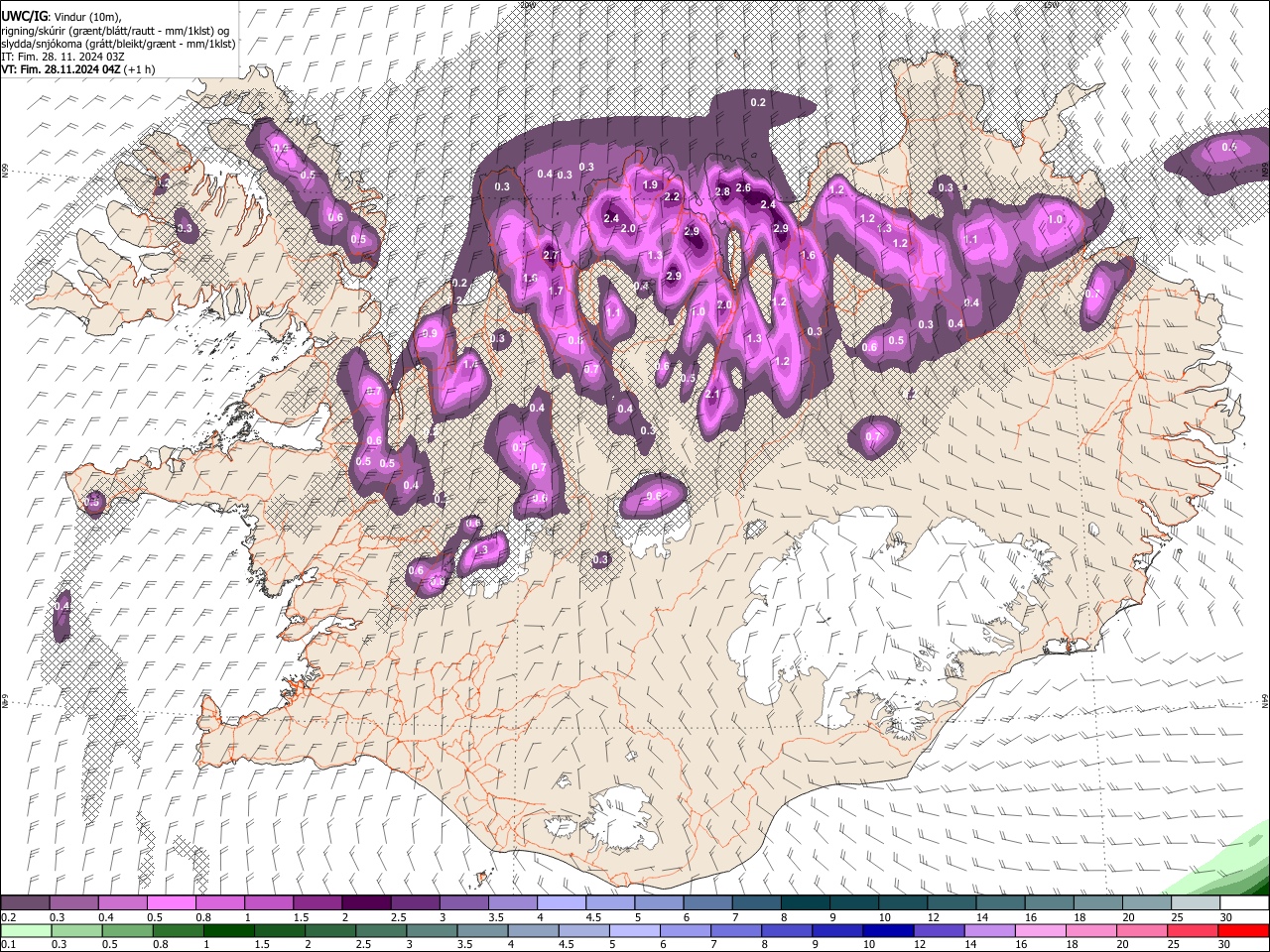The image size is (1270, 952).
Task: Click the 0.8 magenta swatch in upper legend row
Action: pos(219,903)
